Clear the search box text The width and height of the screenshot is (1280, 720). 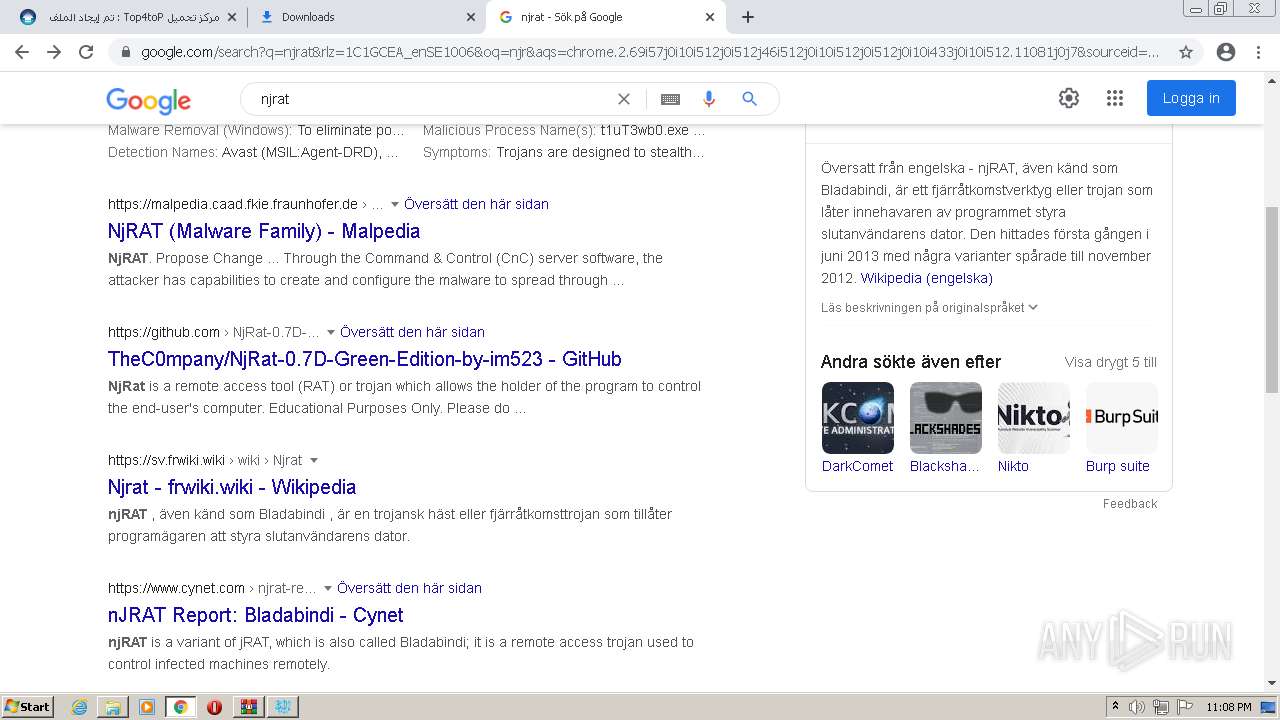(x=624, y=99)
